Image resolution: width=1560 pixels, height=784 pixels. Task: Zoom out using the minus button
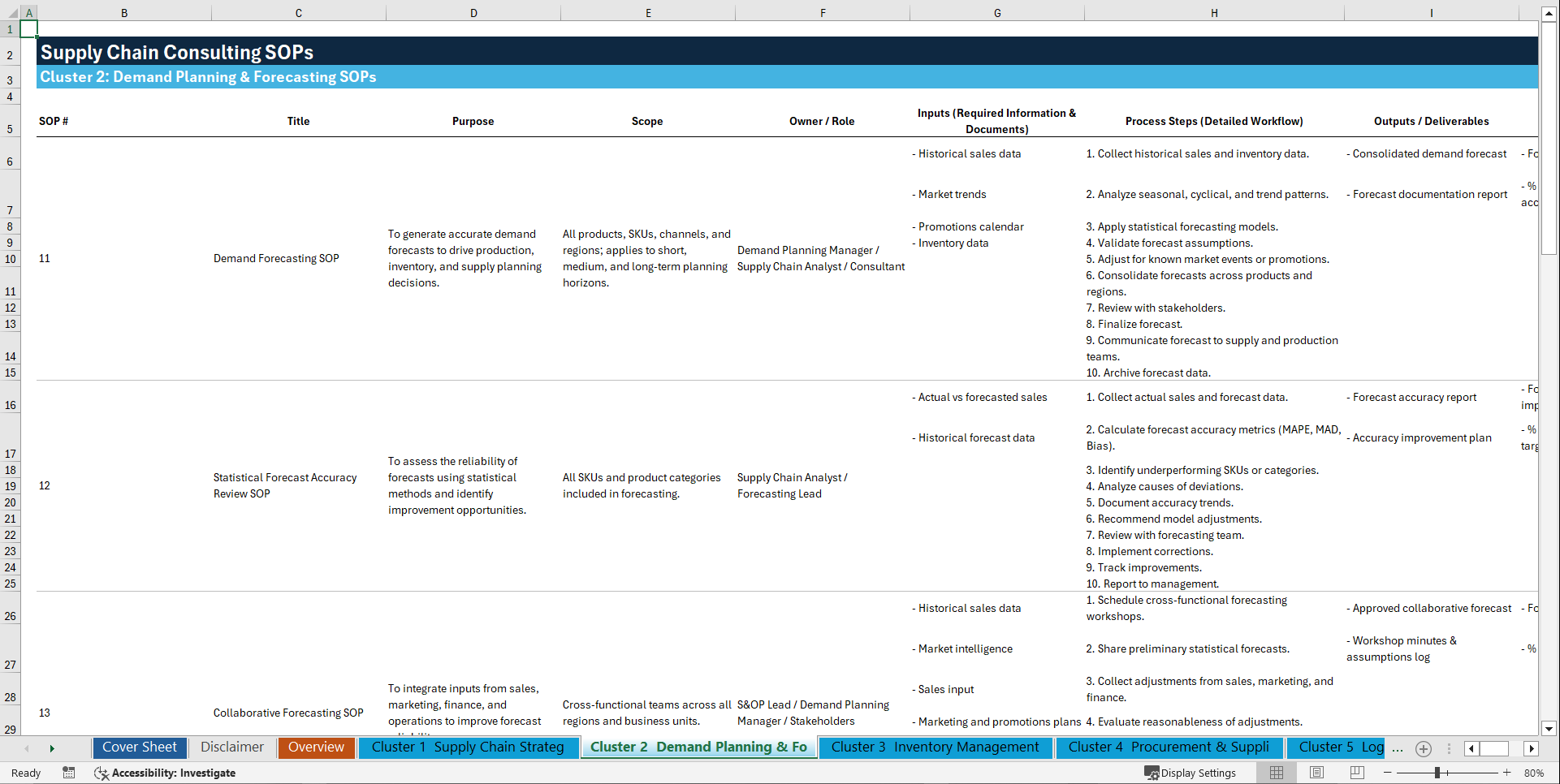click(1388, 773)
